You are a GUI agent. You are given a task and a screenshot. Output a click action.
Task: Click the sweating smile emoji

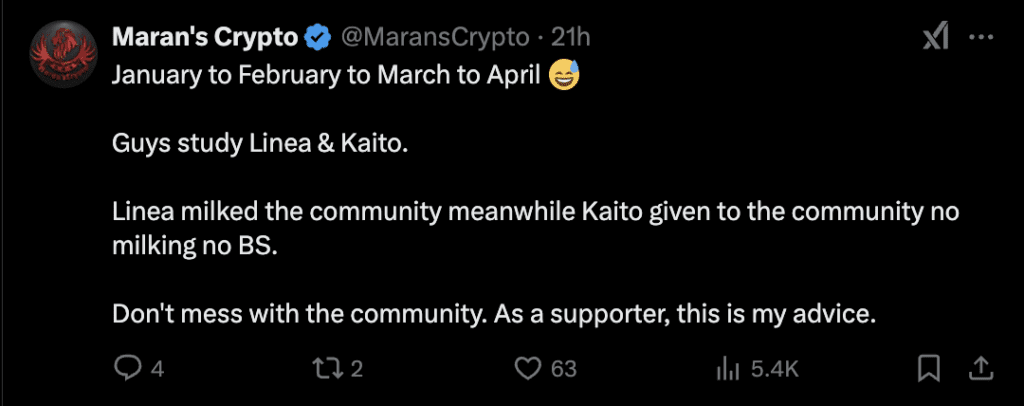point(565,75)
